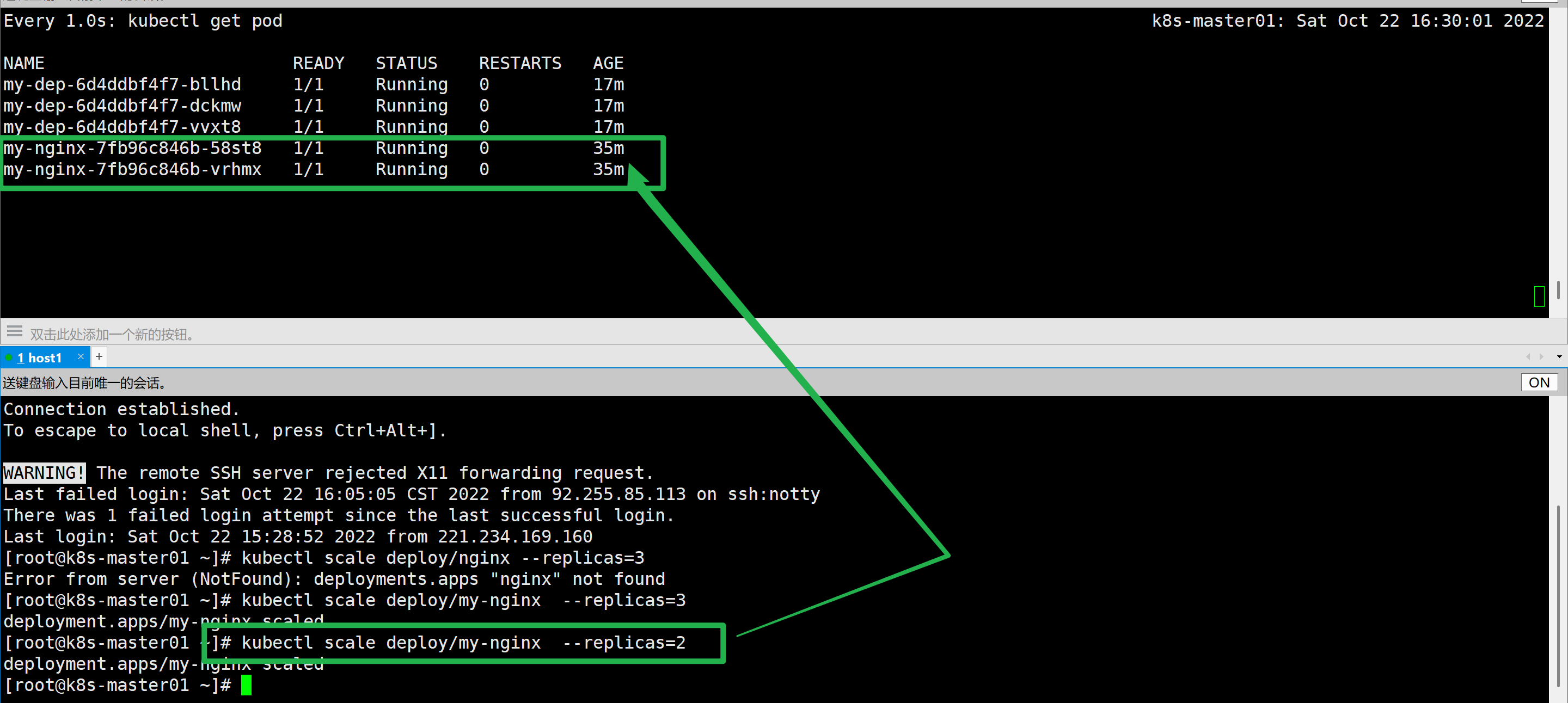Close the host1 session tab

81,357
